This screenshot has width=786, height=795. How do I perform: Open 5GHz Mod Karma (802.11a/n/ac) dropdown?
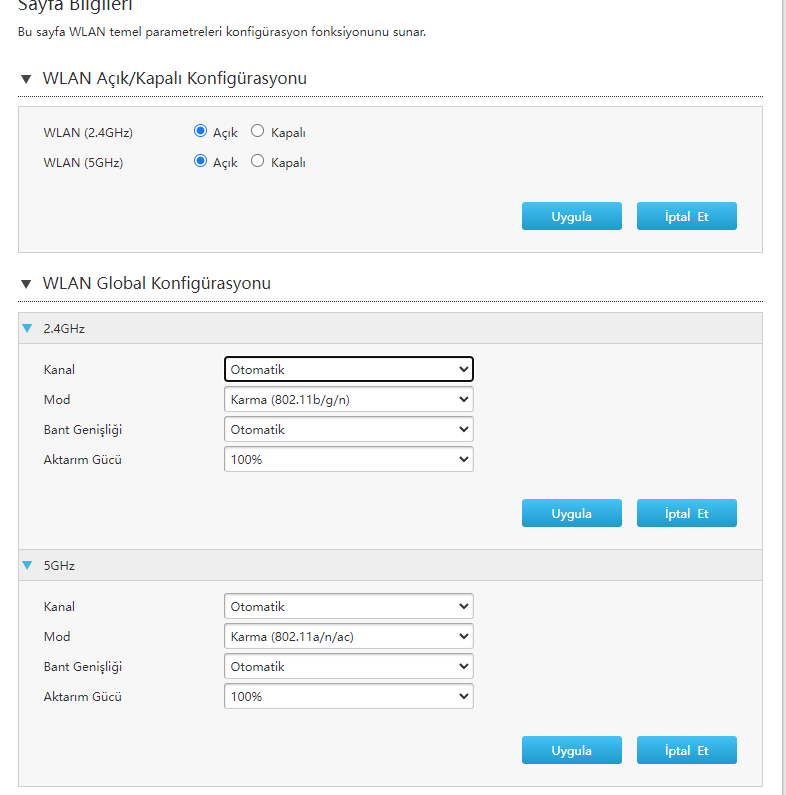click(x=348, y=636)
